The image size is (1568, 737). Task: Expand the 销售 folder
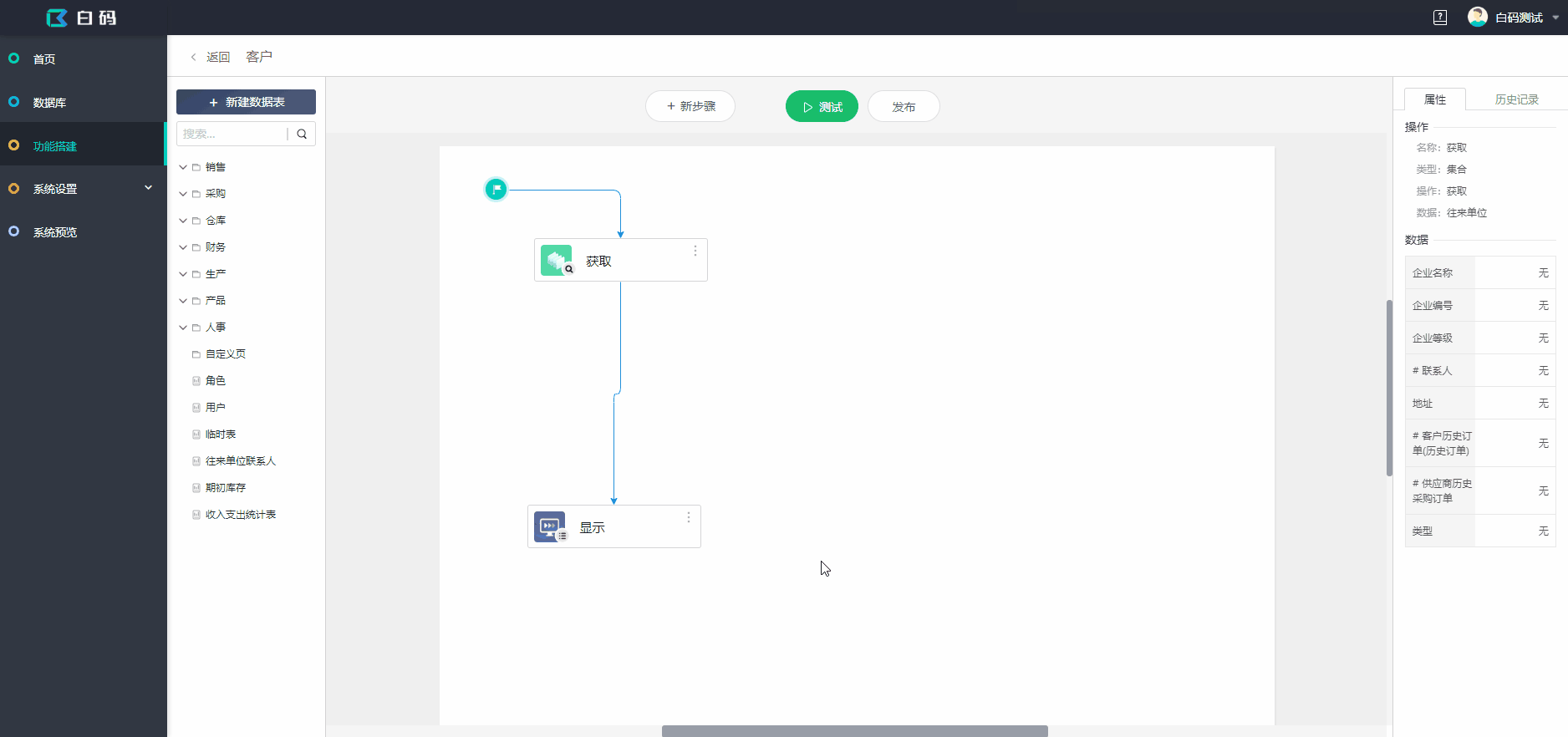pyautogui.click(x=183, y=167)
